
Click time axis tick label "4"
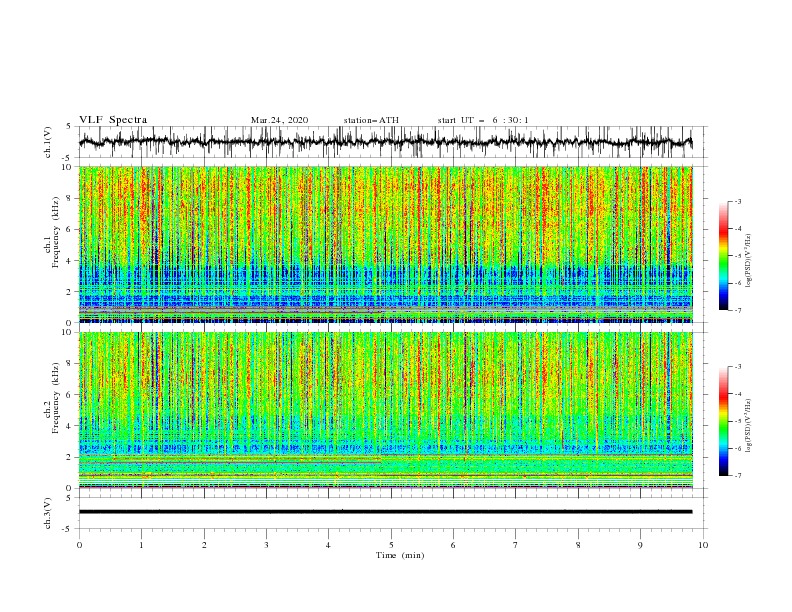328,545
